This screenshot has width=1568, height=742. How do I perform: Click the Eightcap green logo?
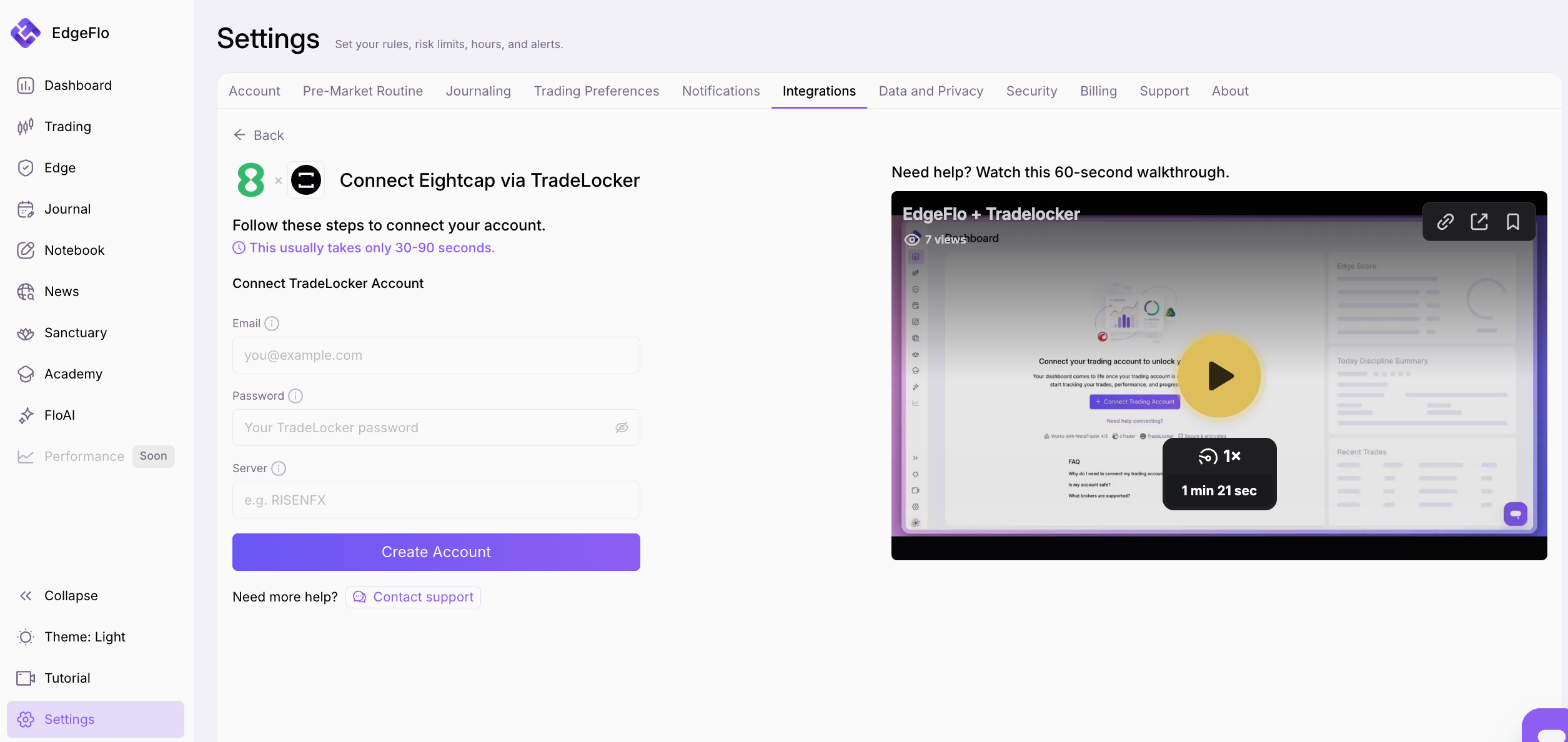(251, 180)
